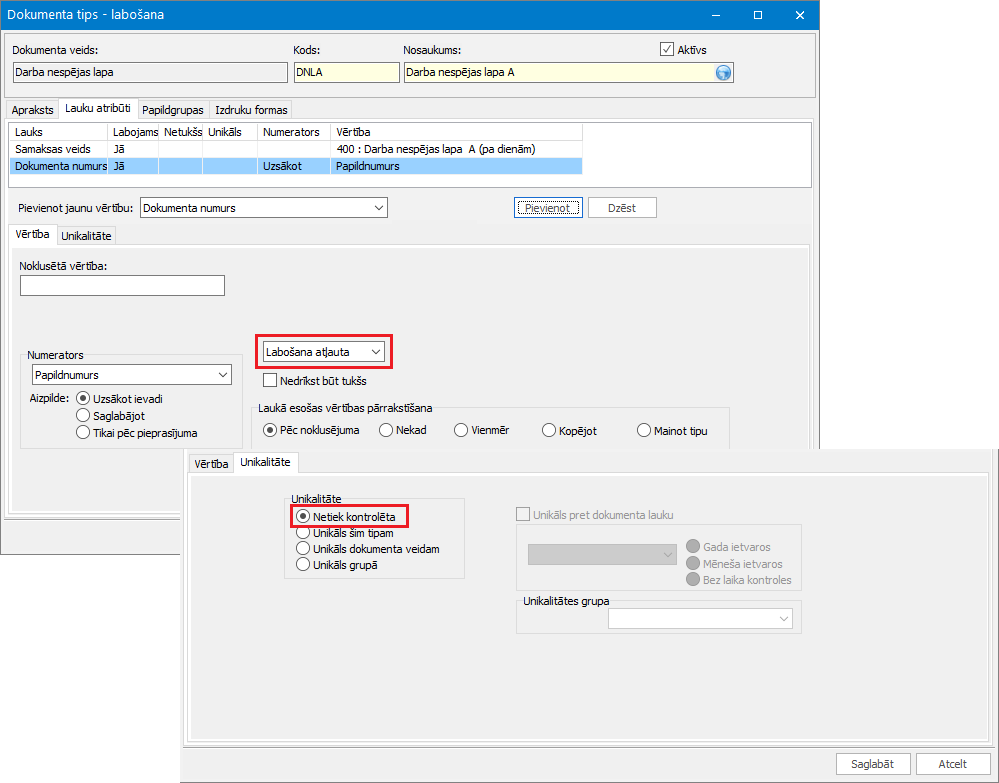999x783 pixels.
Task: Click the Labojams column header
Action: click(133, 132)
